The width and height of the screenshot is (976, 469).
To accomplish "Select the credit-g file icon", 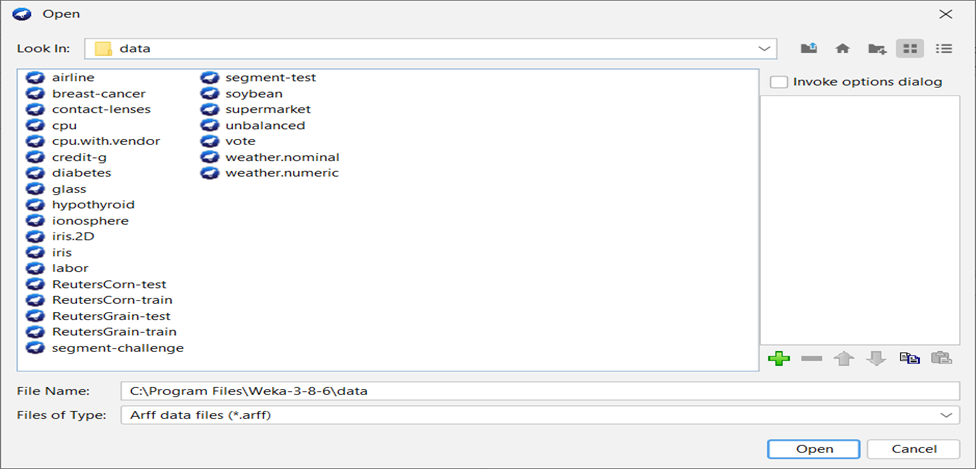I will pyautogui.click(x=35, y=157).
